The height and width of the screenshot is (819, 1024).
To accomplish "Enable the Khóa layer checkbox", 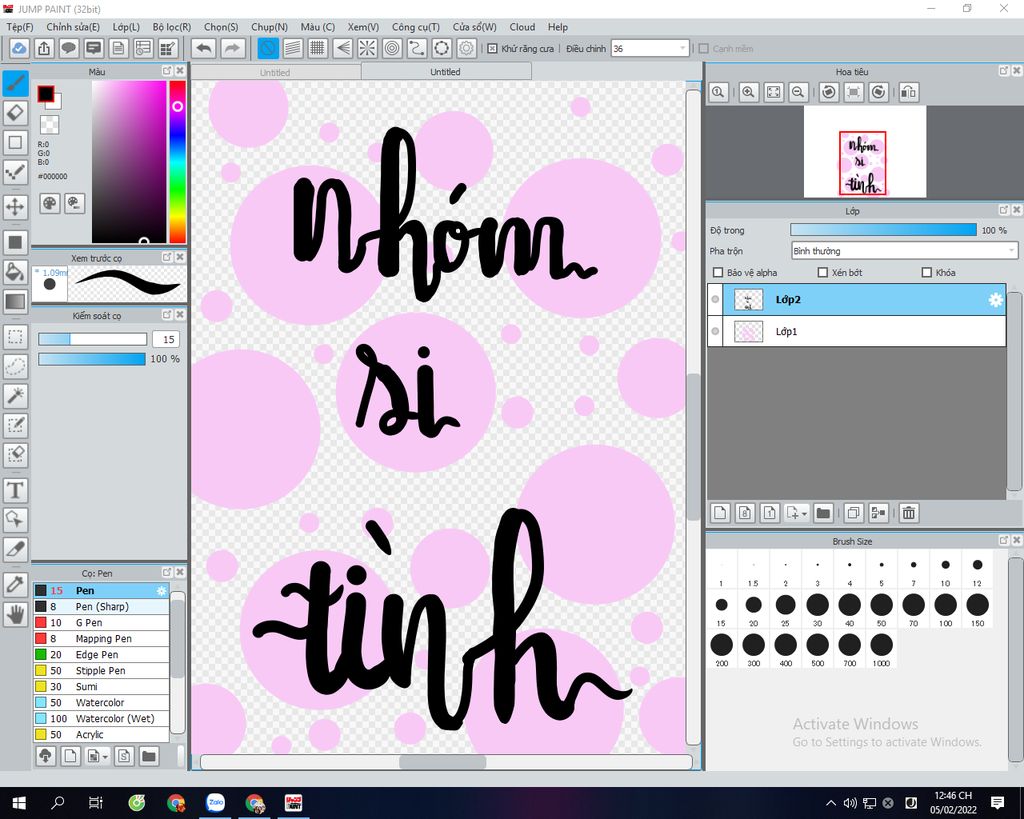I will coord(926,272).
